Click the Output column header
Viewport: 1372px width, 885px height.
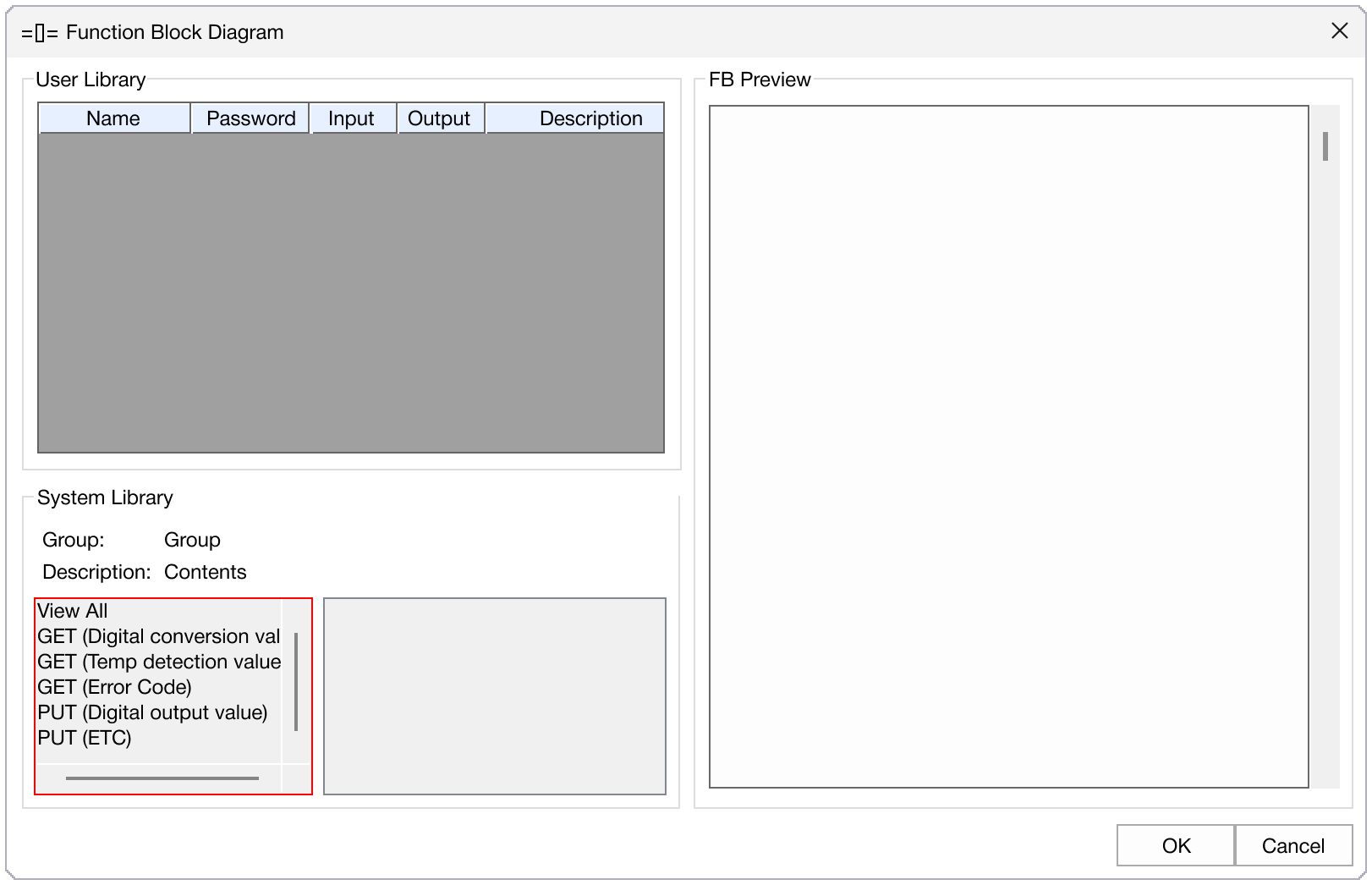pyautogui.click(x=438, y=118)
